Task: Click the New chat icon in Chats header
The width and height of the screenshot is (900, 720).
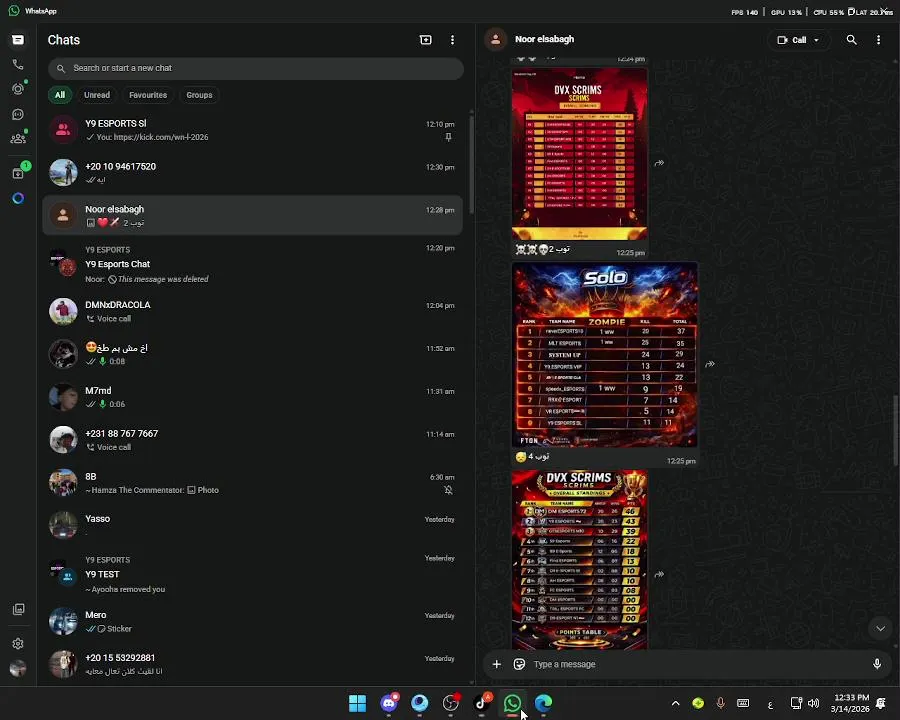Action: click(425, 40)
